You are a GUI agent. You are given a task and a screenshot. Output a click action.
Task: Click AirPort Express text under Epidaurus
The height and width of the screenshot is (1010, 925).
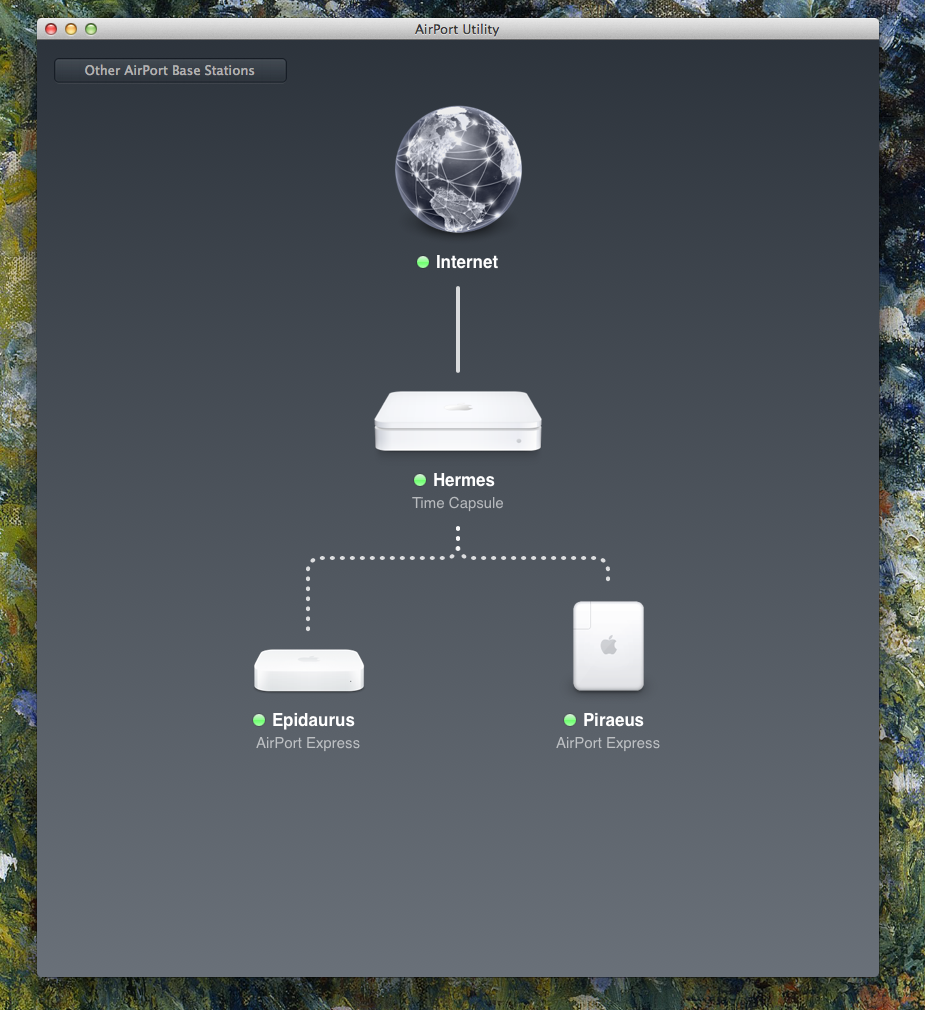tap(308, 743)
